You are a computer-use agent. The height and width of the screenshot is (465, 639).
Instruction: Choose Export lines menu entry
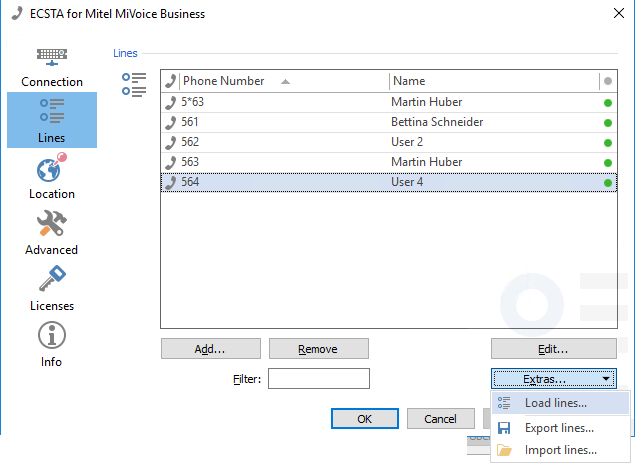tap(559, 428)
